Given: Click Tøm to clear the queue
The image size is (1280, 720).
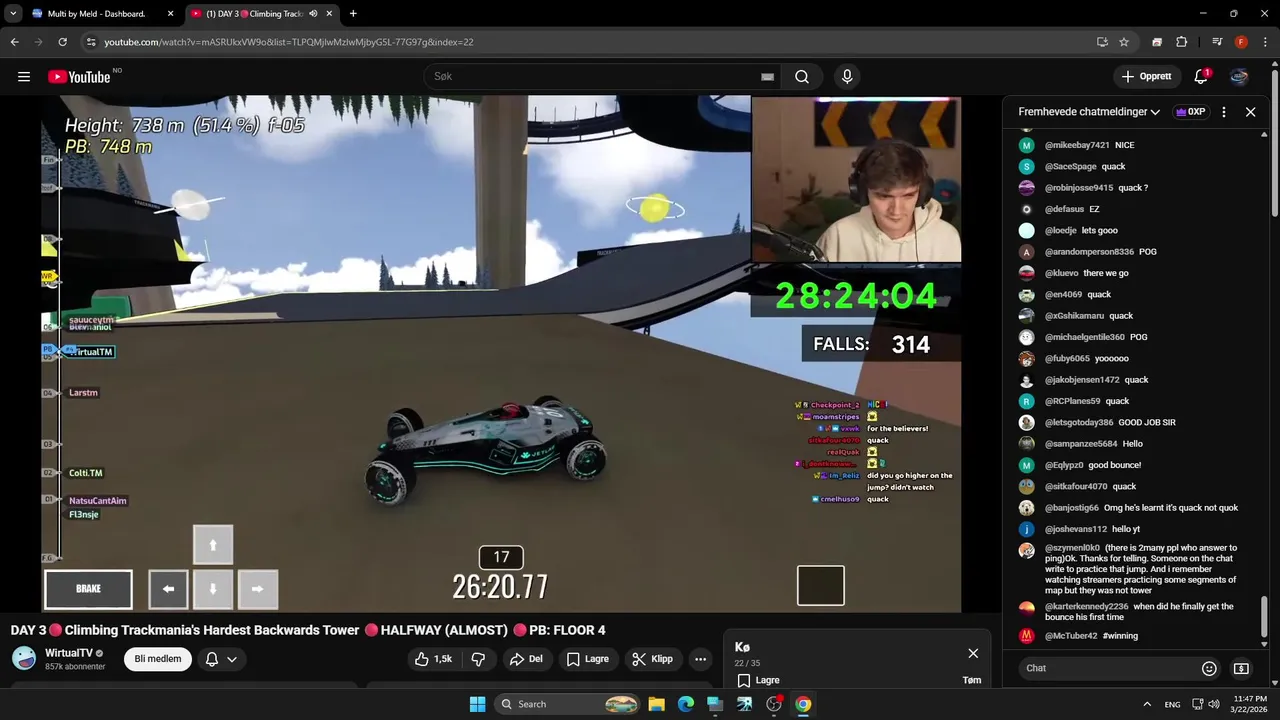Looking at the screenshot, I should coord(971,680).
